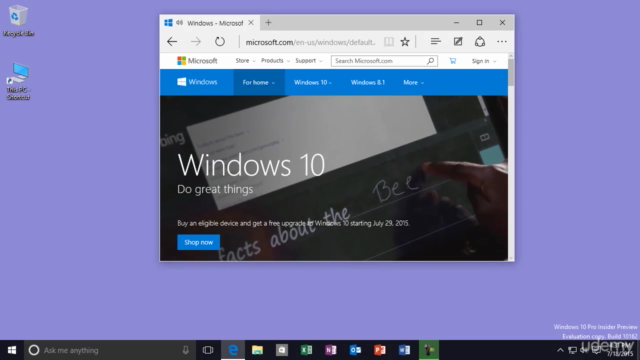Make a Web Note icon
Image resolution: width=640 pixels, height=360 pixels.
click(458, 41)
